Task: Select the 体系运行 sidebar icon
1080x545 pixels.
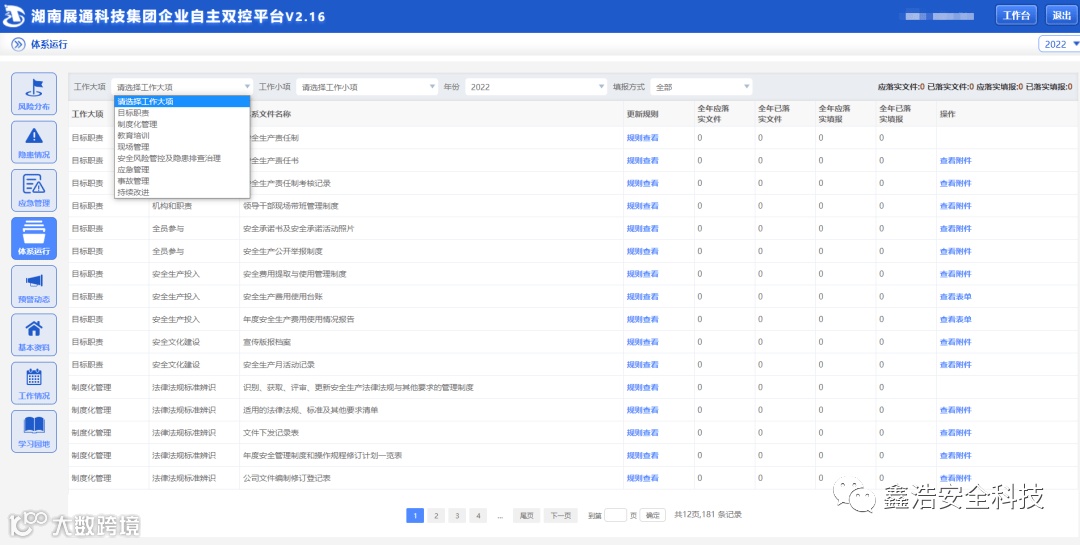Action: click(34, 238)
